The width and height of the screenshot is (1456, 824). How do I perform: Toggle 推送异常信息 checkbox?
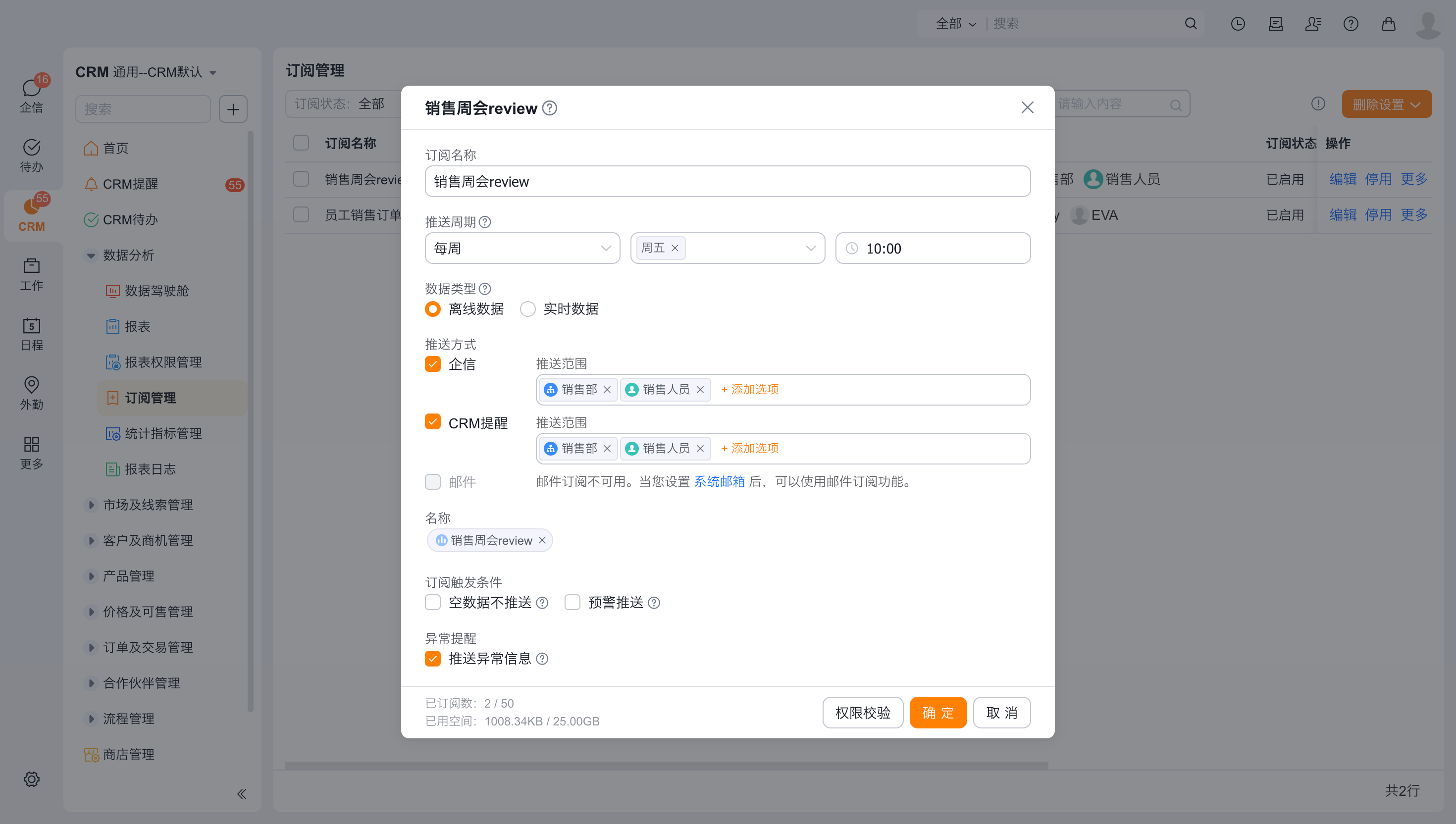(x=433, y=658)
